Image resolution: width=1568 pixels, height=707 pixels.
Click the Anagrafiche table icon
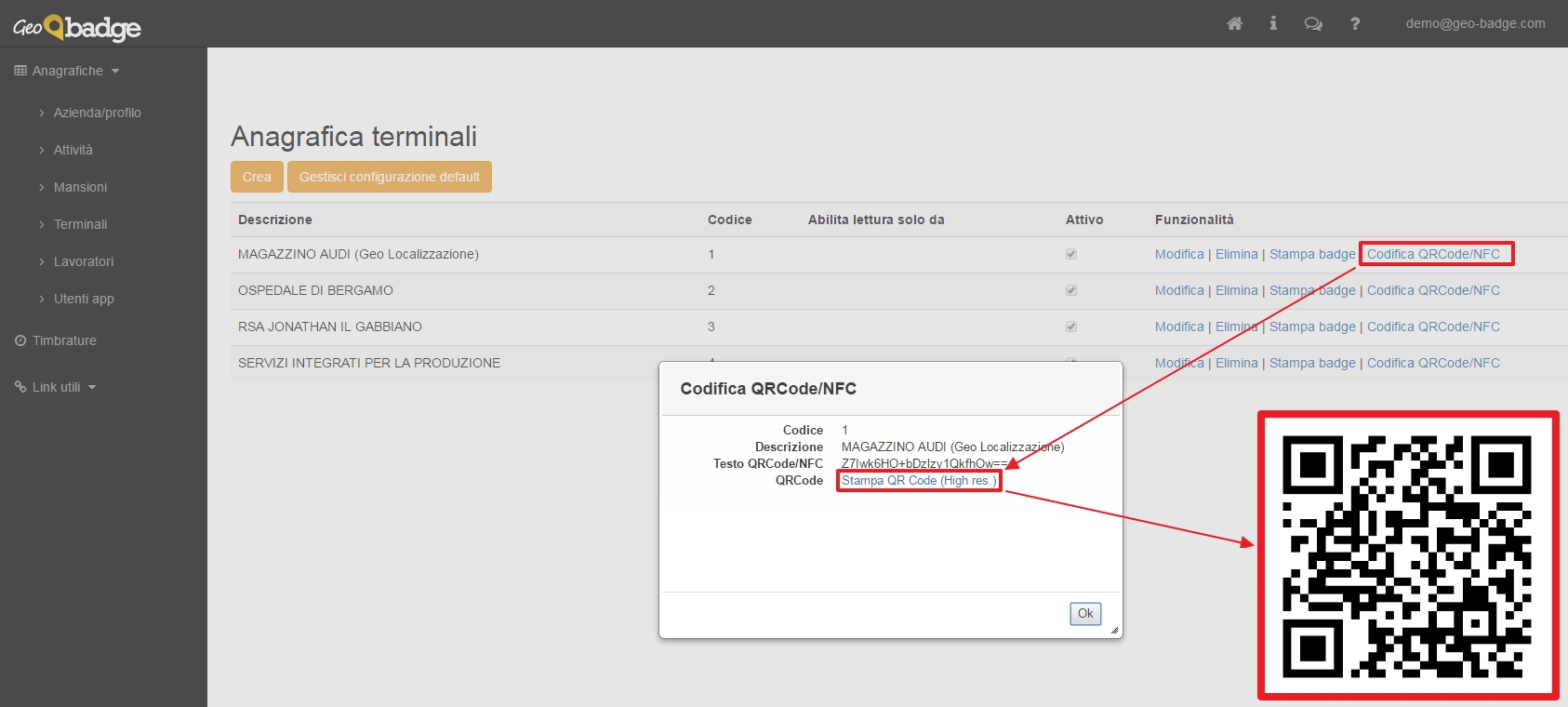(x=20, y=71)
